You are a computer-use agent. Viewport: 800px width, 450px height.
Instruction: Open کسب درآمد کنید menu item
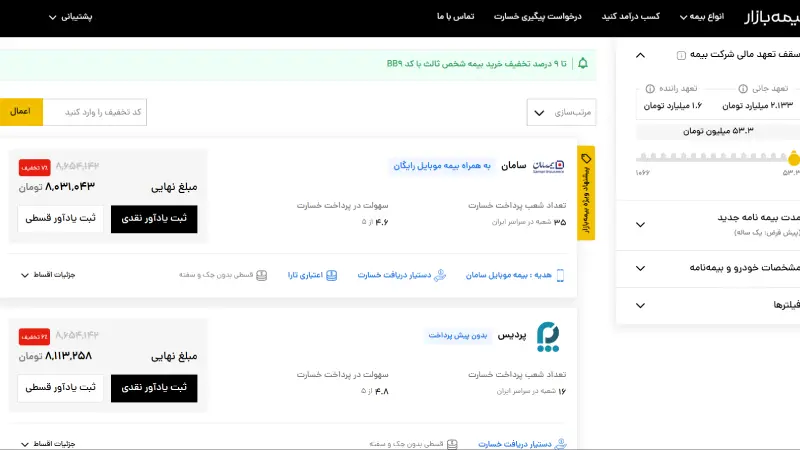click(631, 17)
